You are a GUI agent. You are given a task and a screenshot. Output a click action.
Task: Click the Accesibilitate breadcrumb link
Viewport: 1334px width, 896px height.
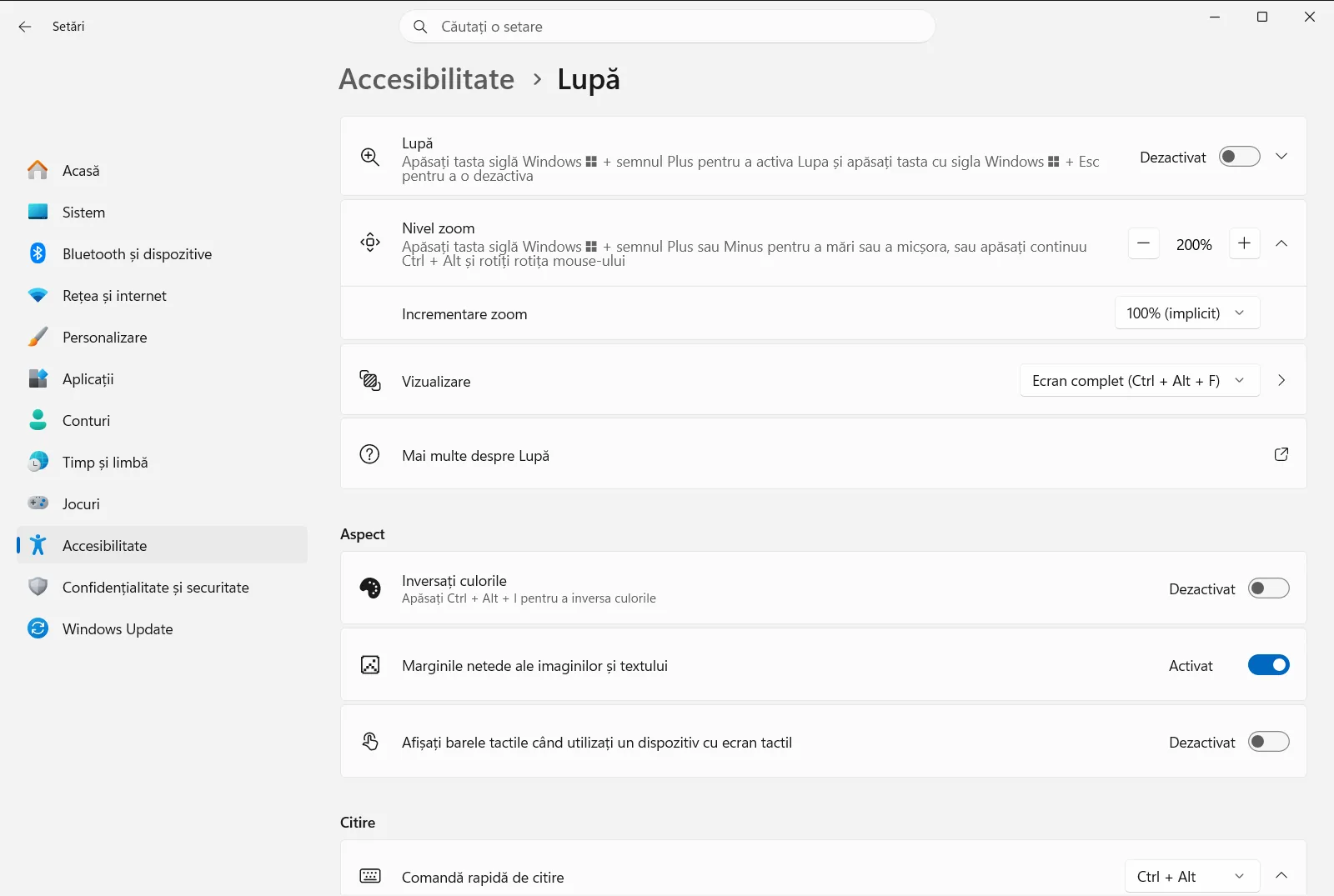click(x=427, y=79)
